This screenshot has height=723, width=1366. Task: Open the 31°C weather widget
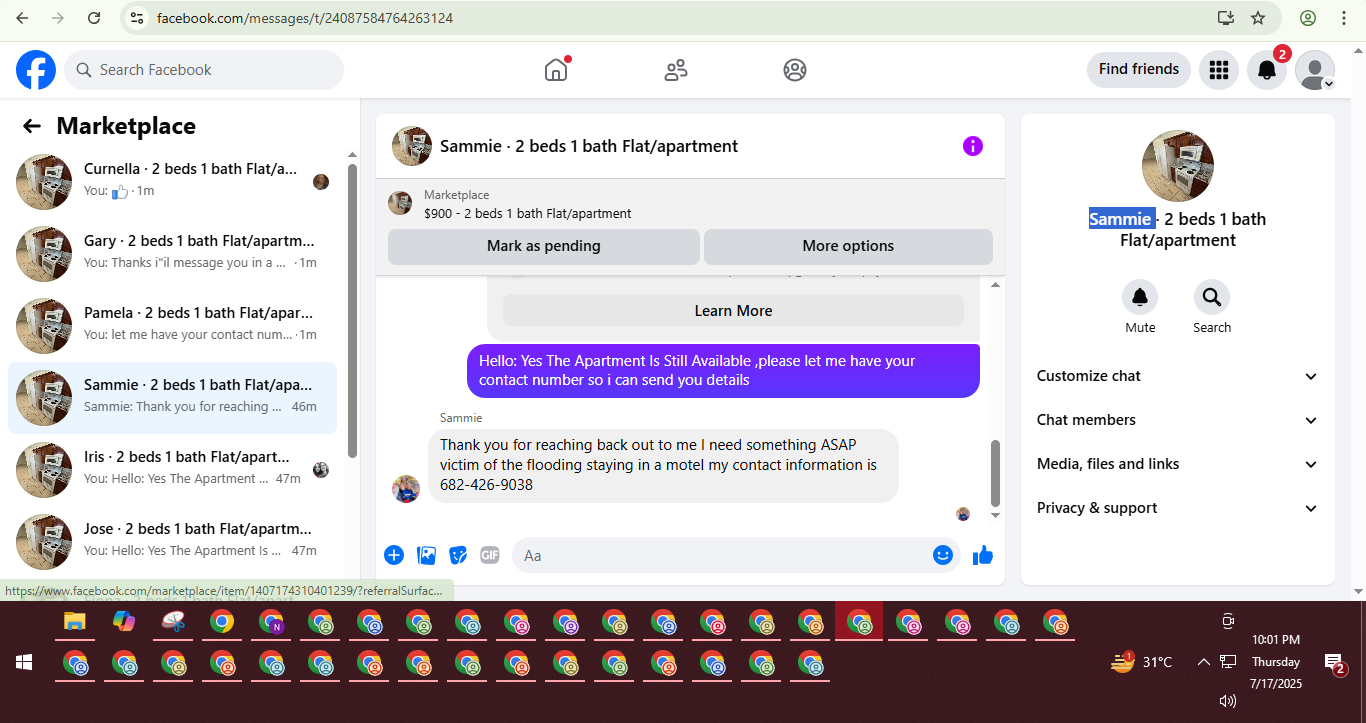click(x=1142, y=662)
